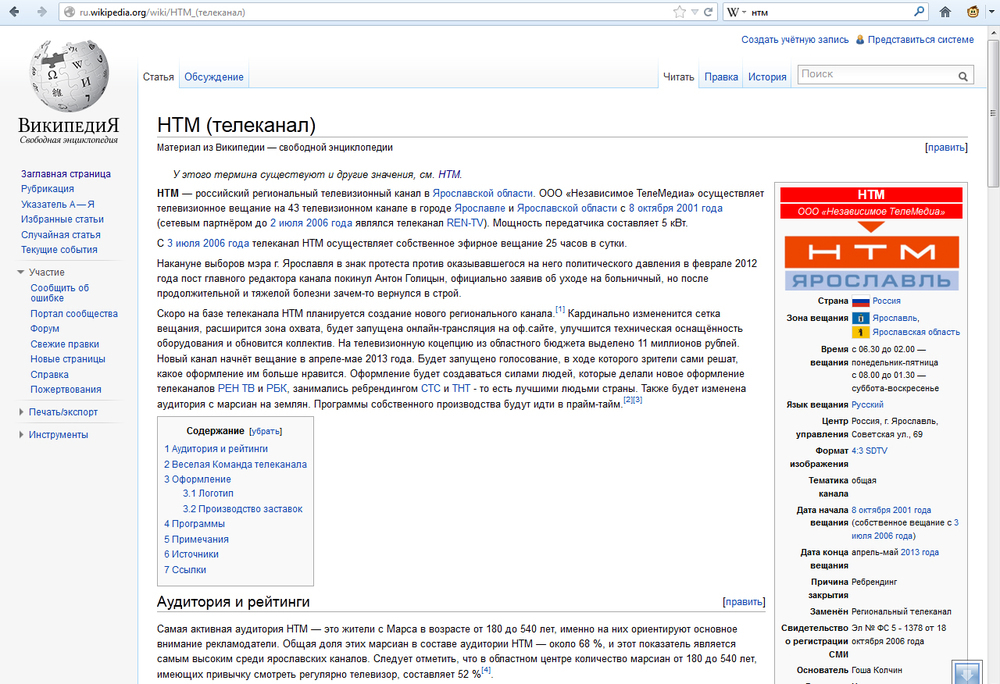Jump to contents entry 4 Программы
Image resolution: width=1000 pixels, height=684 pixels.
coord(195,524)
